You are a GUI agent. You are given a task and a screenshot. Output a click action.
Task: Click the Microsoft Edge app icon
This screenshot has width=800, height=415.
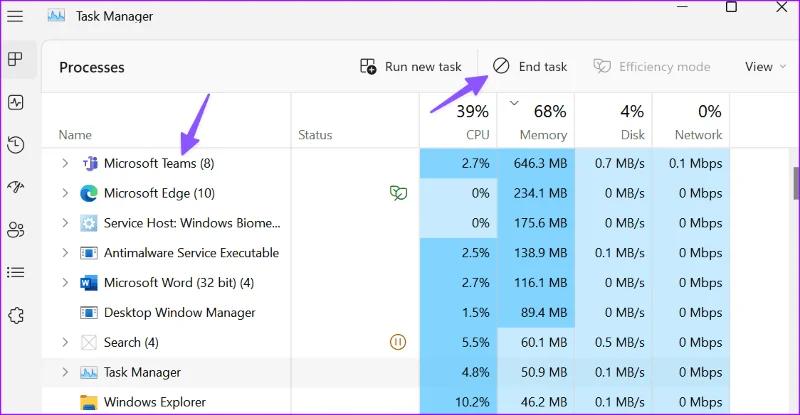(x=89, y=193)
